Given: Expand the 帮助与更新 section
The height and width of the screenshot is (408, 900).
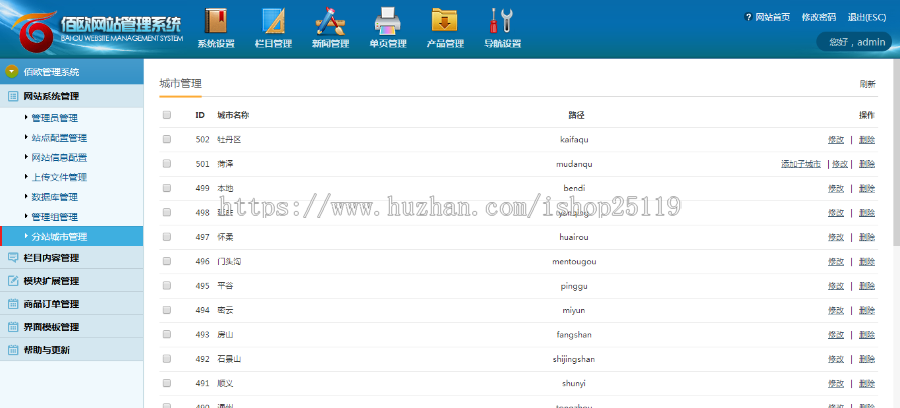Looking at the screenshot, I should [72, 349].
